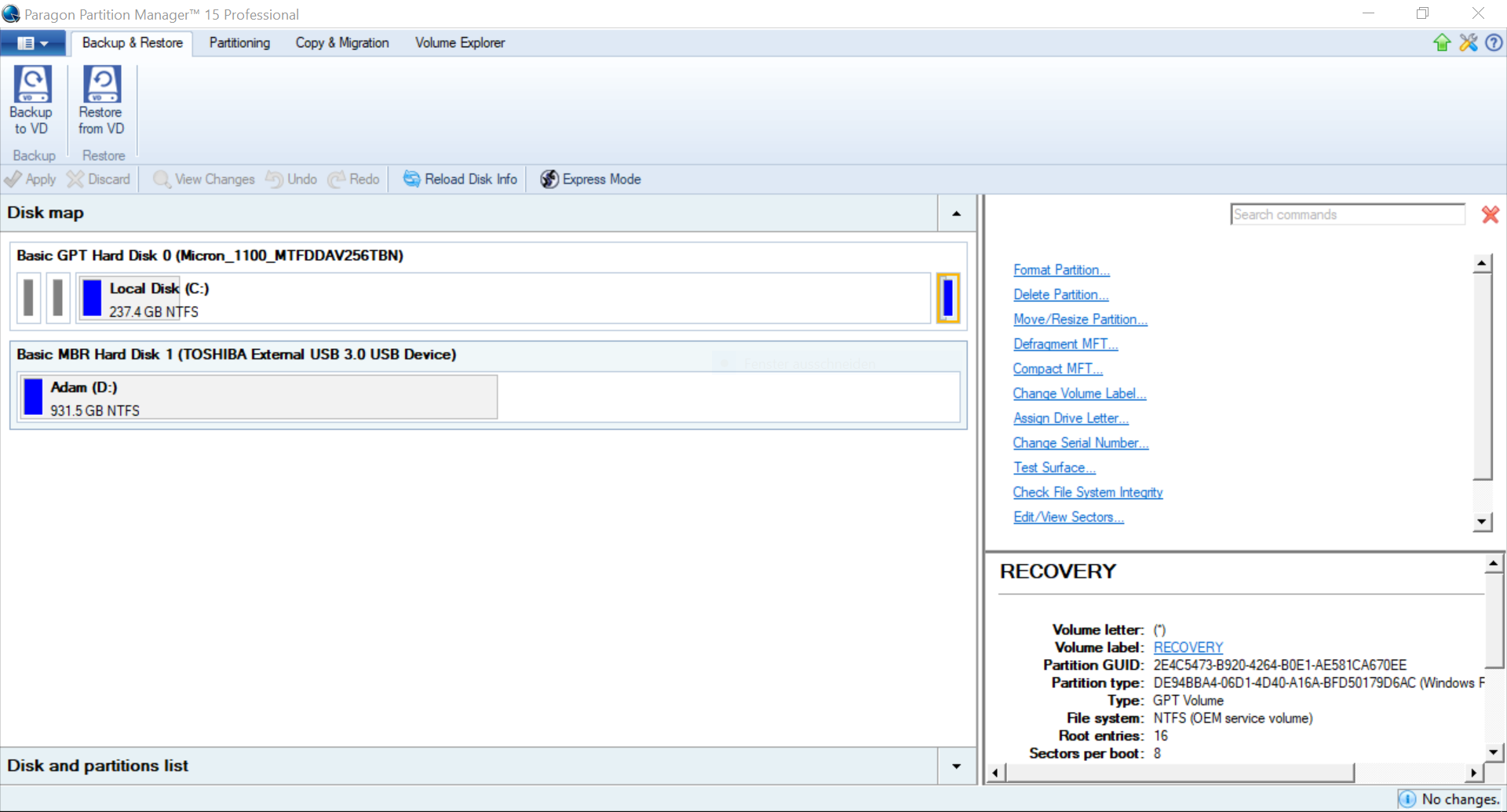Click the green up-arrow home icon

[1442, 43]
